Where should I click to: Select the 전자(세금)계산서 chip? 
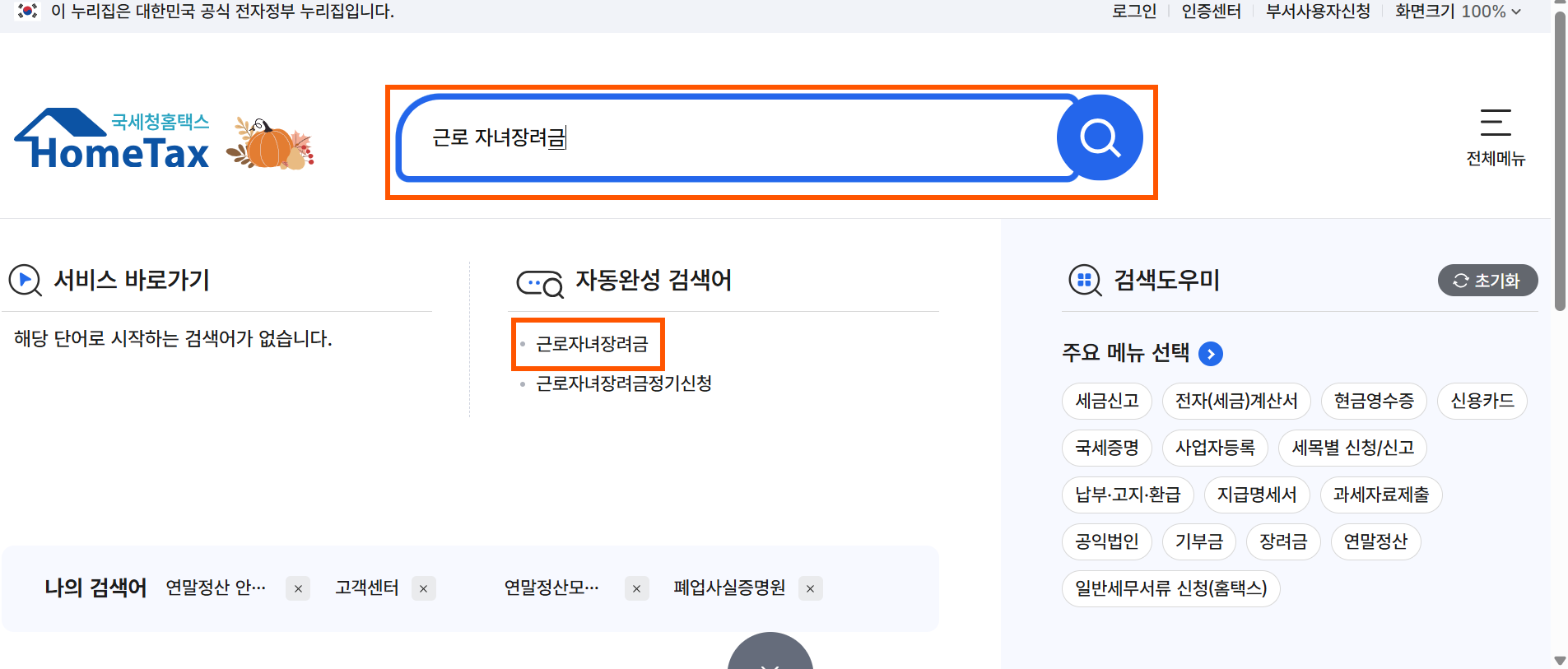[1236, 402]
